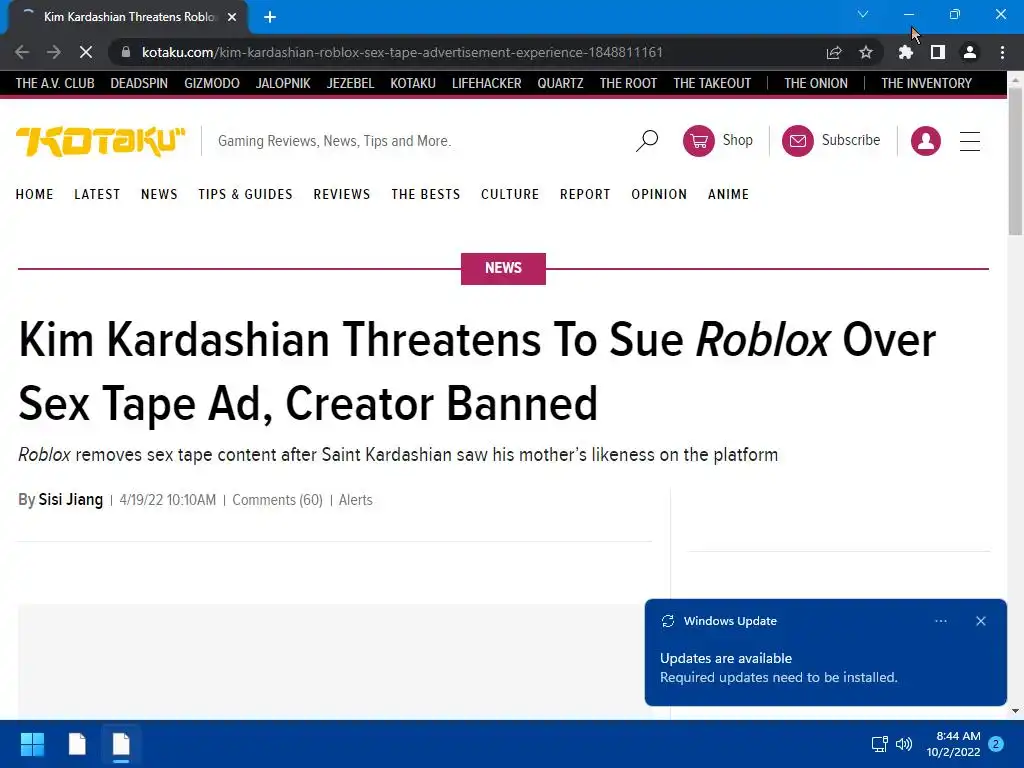Open Comments (60) link

tap(278, 500)
